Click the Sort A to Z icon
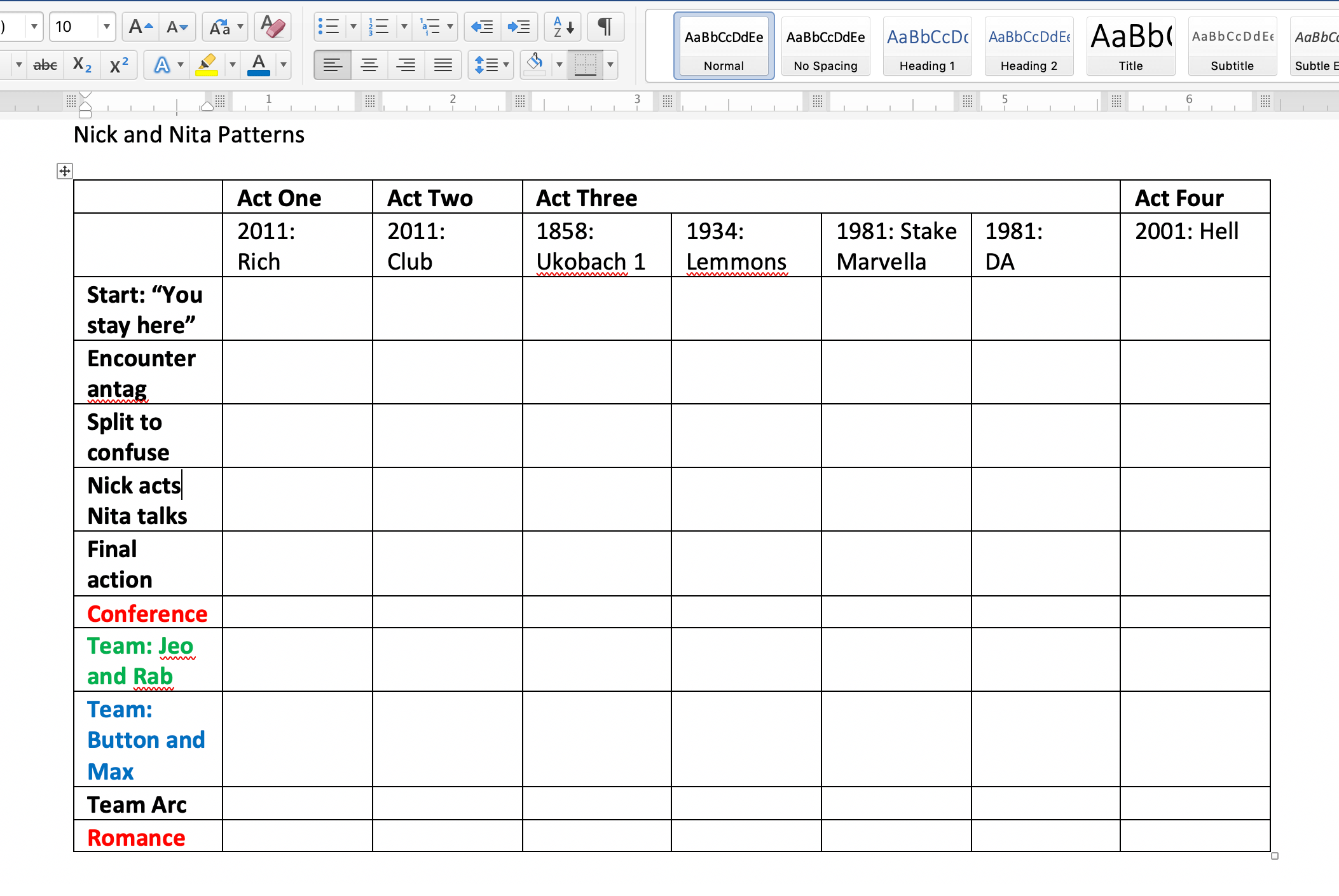The height and width of the screenshot is (896, 1339). [563, 27]
